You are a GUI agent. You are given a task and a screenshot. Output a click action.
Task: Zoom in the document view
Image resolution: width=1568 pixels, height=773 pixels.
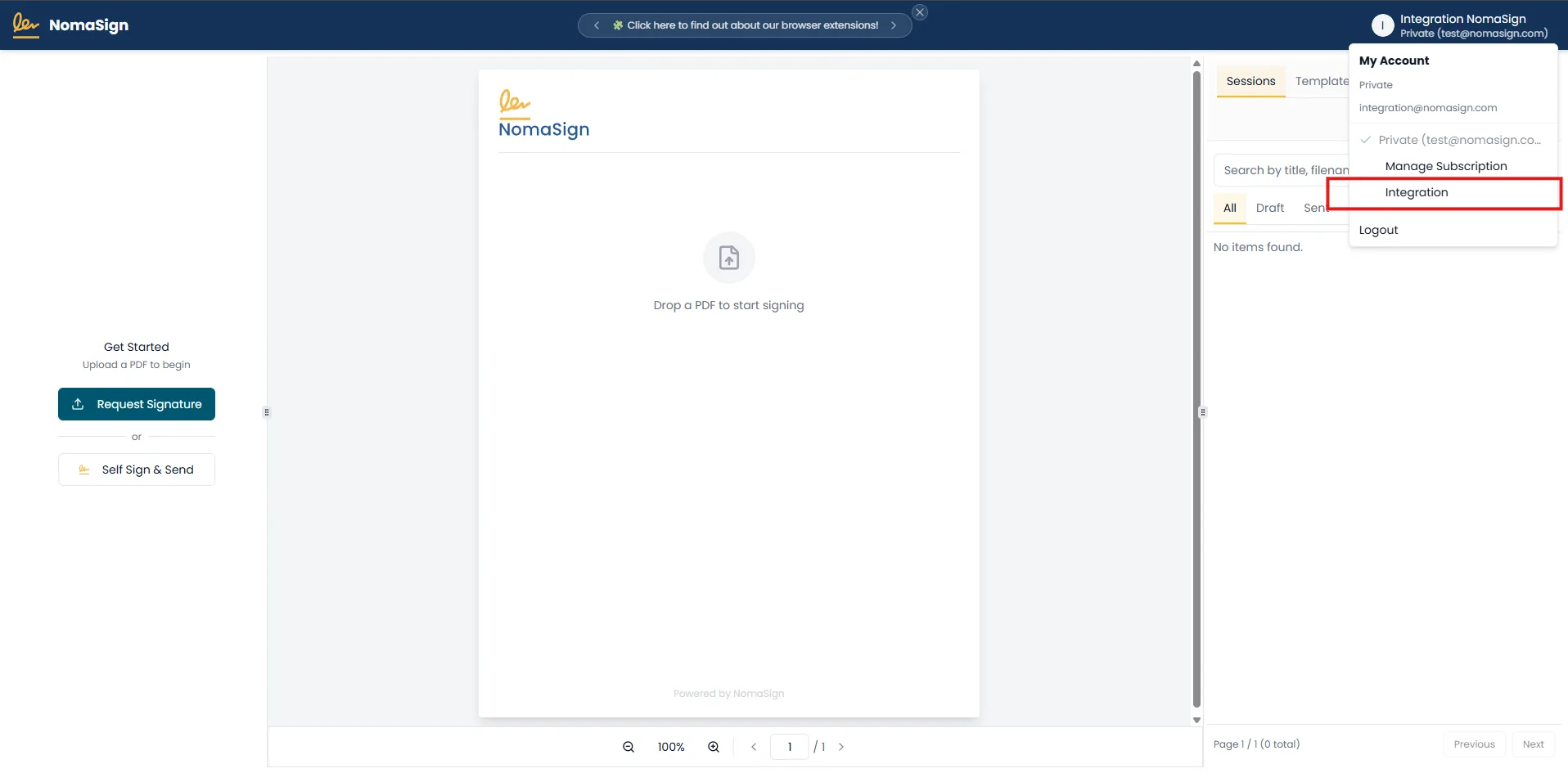[714, 747]
